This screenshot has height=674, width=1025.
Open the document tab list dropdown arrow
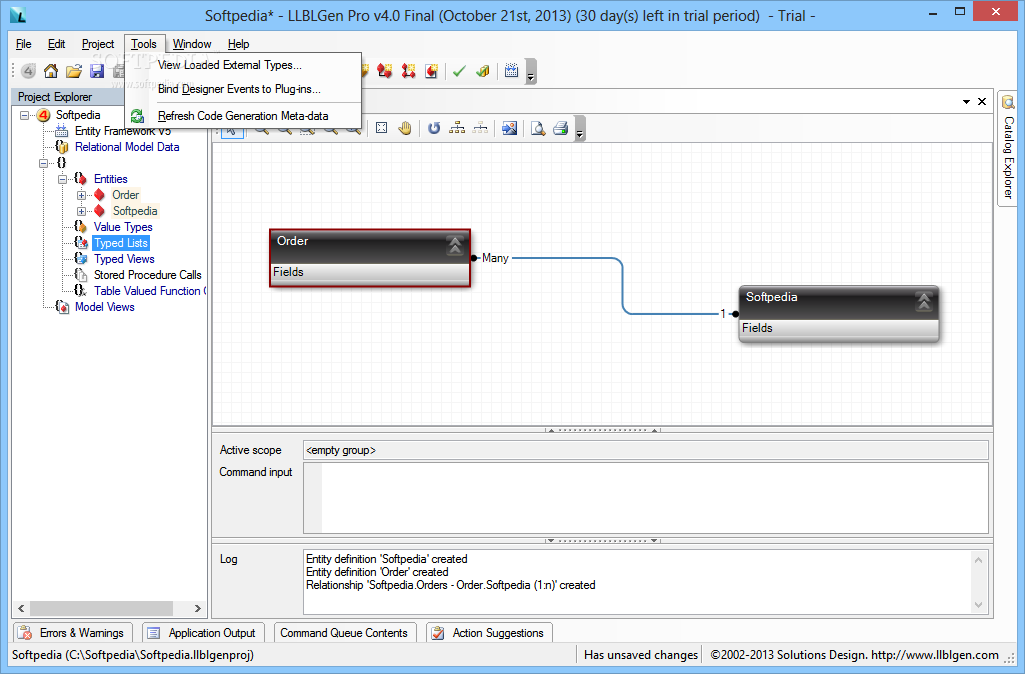[966, 101]
